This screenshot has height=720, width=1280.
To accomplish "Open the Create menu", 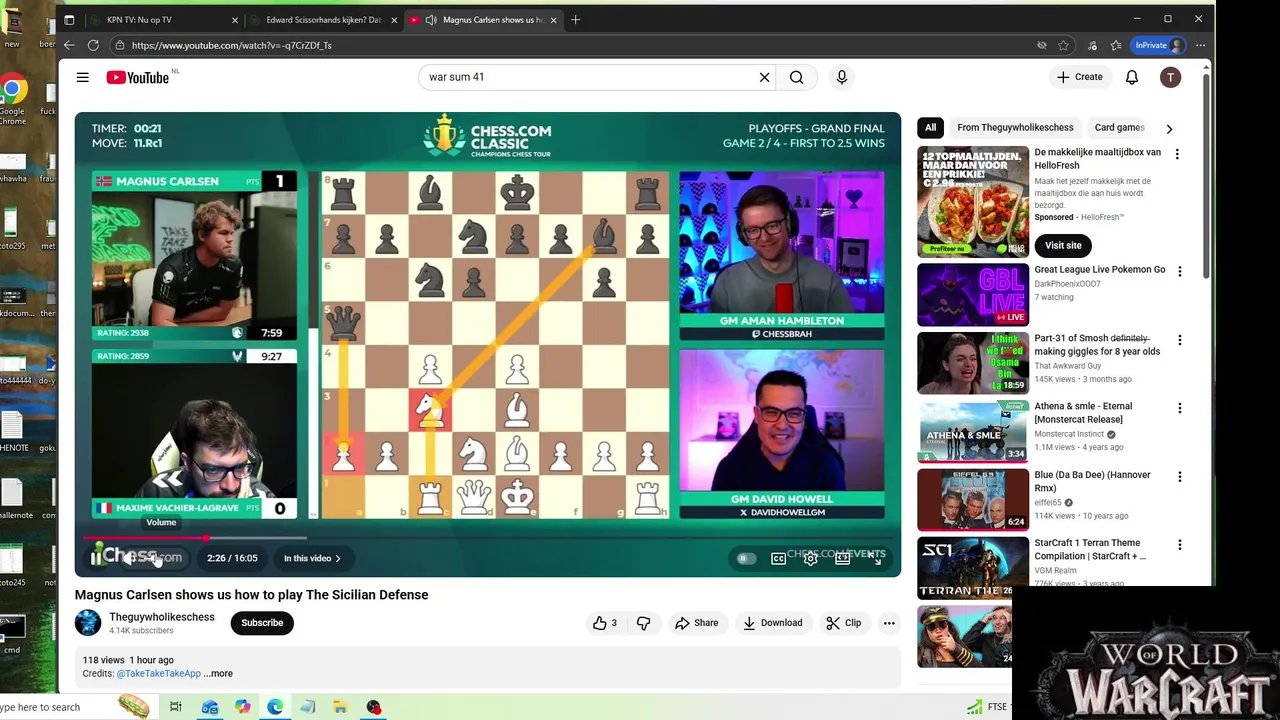I will [1079, 77].
